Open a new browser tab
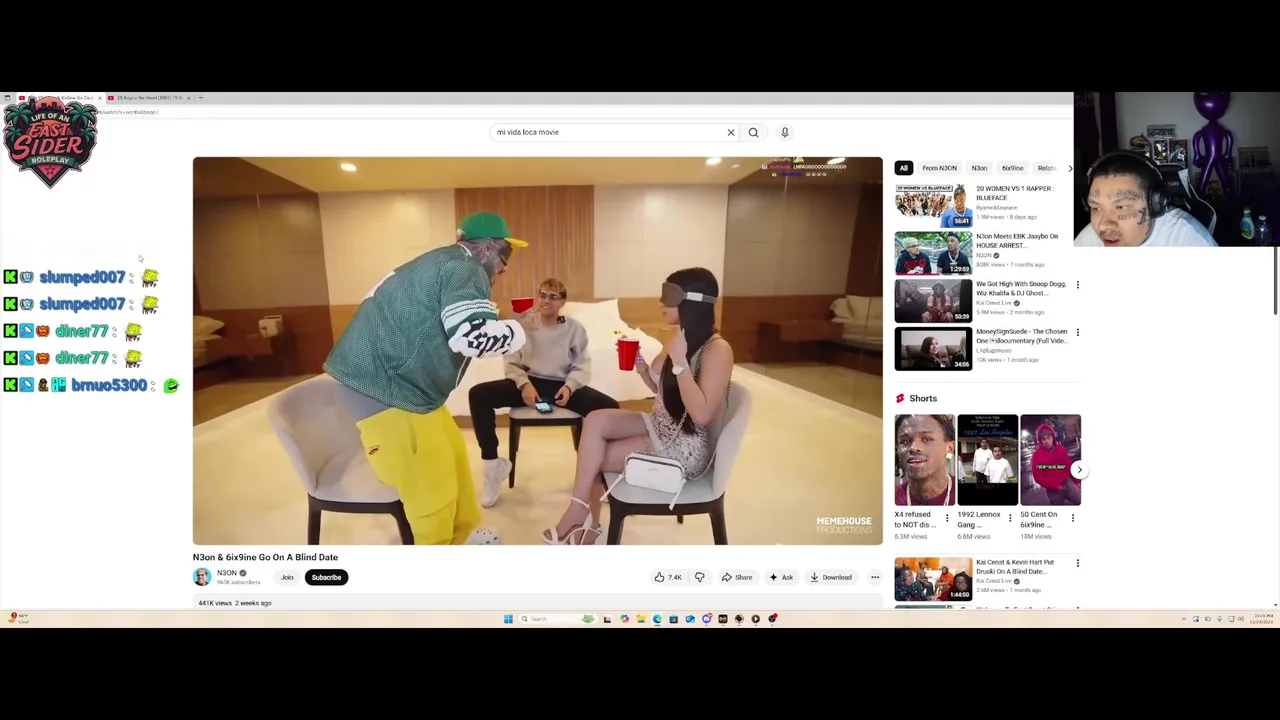Screen dimensions: 1280x720 [200, 98]
